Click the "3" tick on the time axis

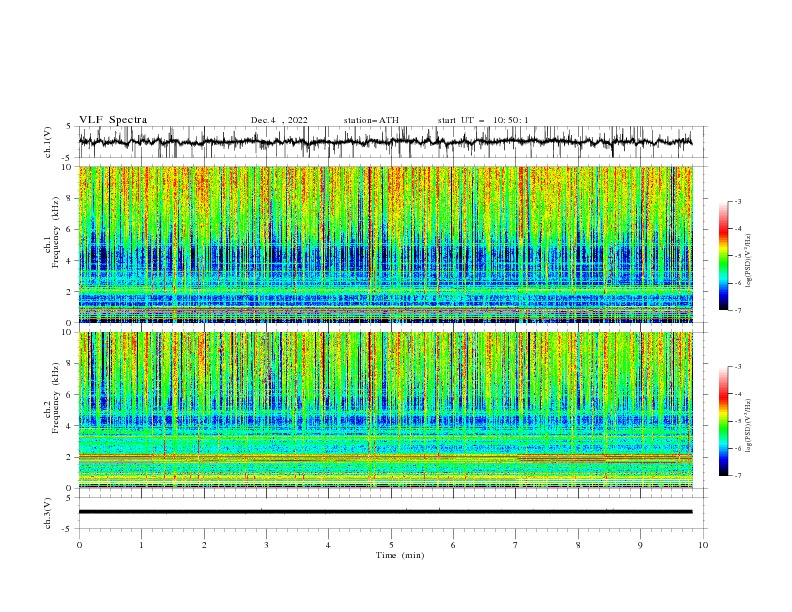266,545
